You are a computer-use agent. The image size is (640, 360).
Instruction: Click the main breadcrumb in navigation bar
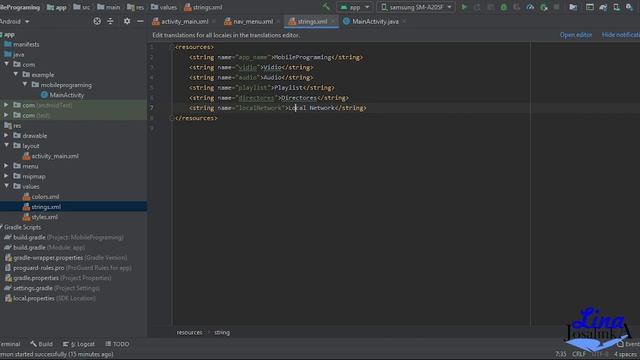[x=109, y=7]
